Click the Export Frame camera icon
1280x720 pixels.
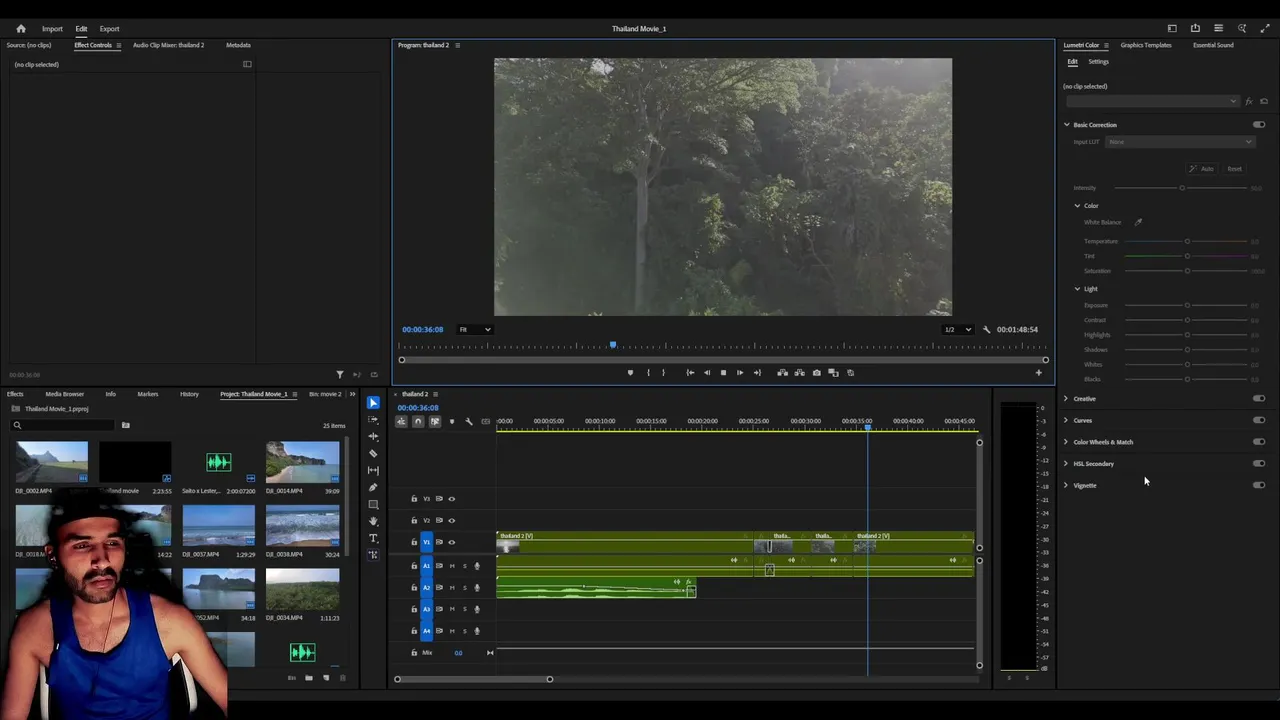click(x=816, y=373)
